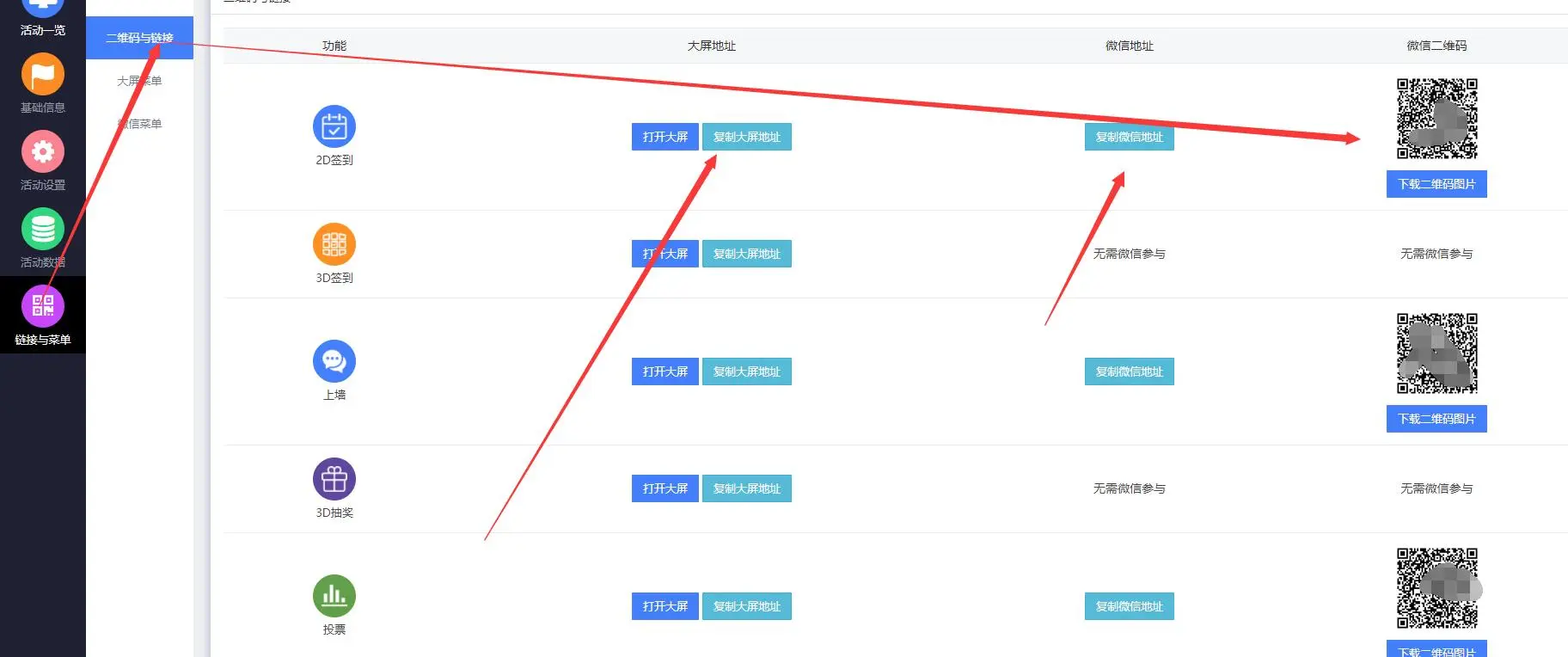Download the 2D签到 QR code image
1568x657 pixels.
click(x=1436, y=184)
